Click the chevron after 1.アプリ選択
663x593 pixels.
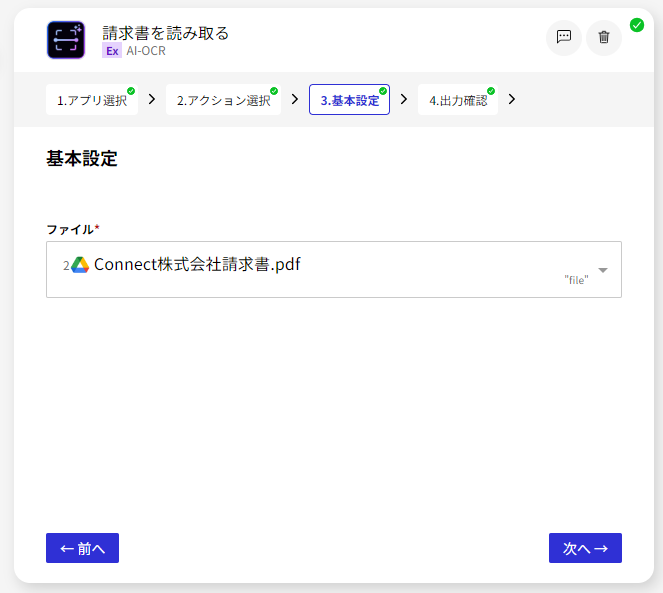152,99
